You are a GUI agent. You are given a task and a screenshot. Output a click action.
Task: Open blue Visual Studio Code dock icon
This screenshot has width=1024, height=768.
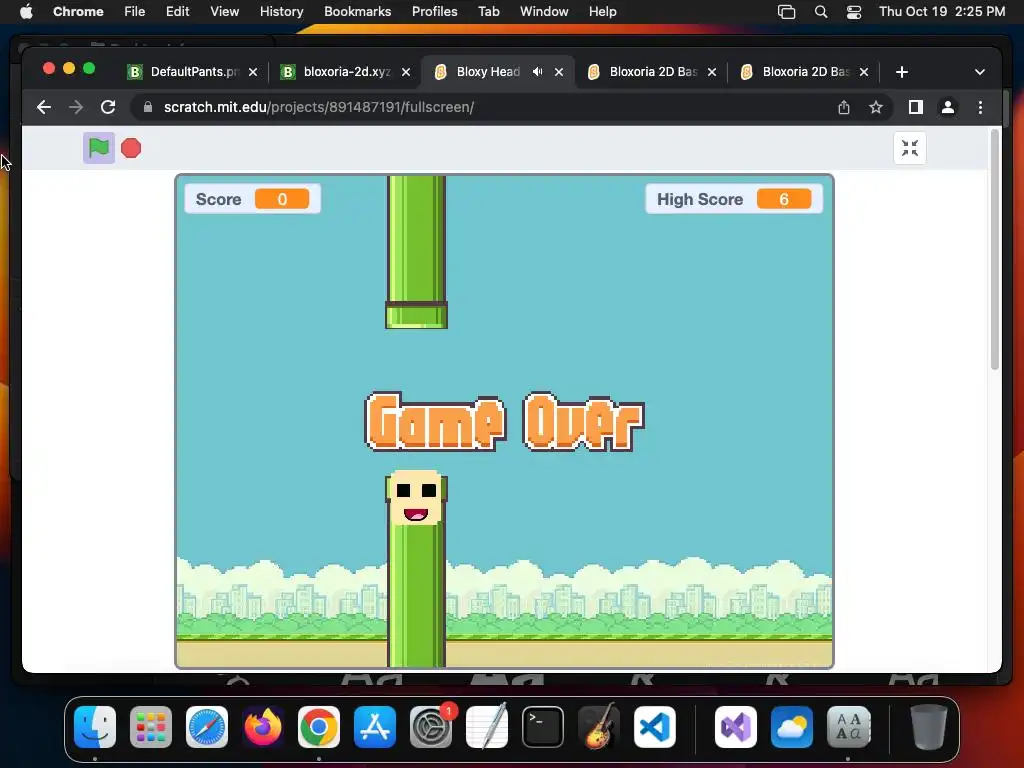[655, 727]
